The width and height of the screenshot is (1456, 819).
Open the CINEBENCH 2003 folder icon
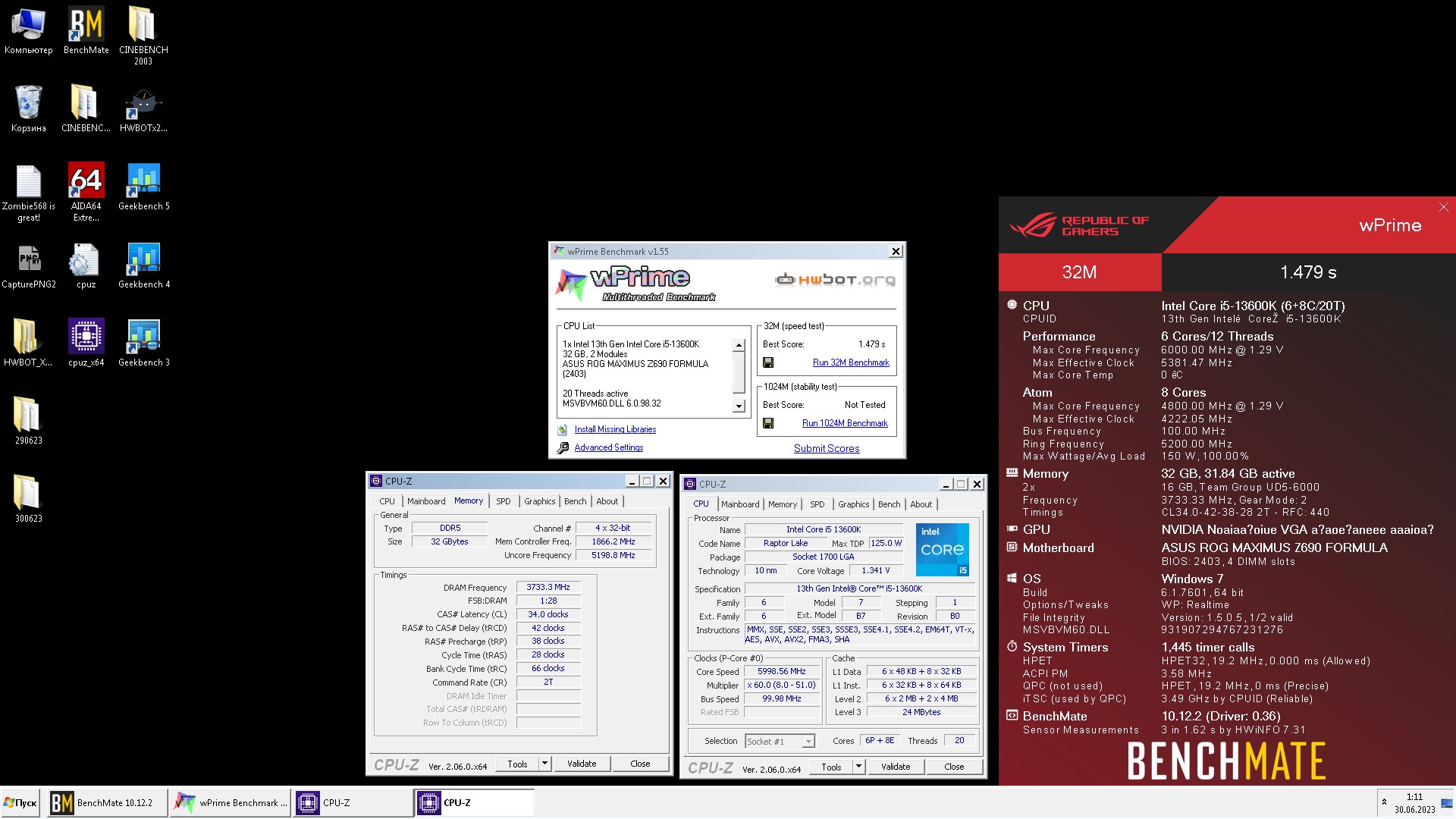[143, 36]
